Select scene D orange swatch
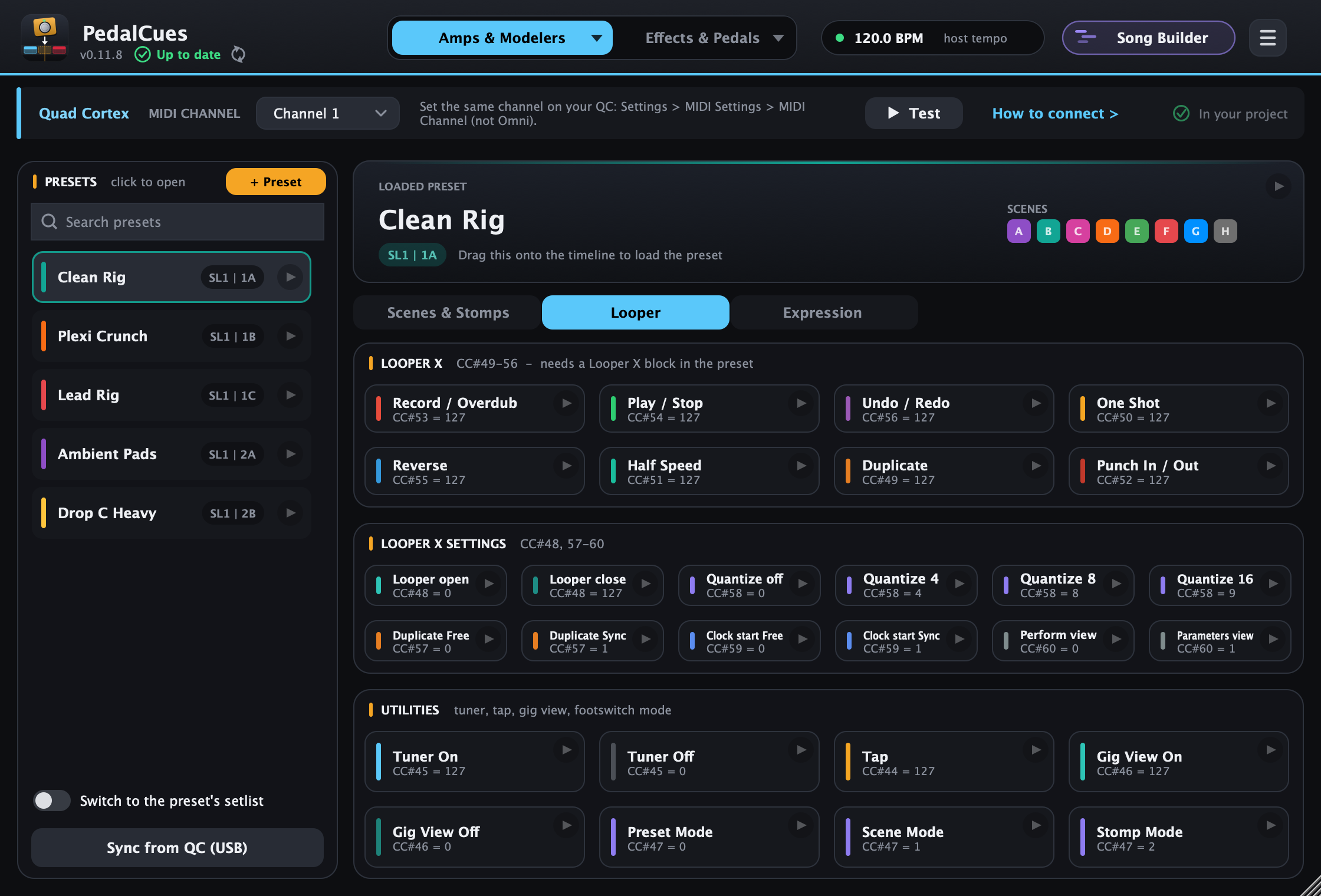Screen dimensions: 1321x896 (1107, 231)
